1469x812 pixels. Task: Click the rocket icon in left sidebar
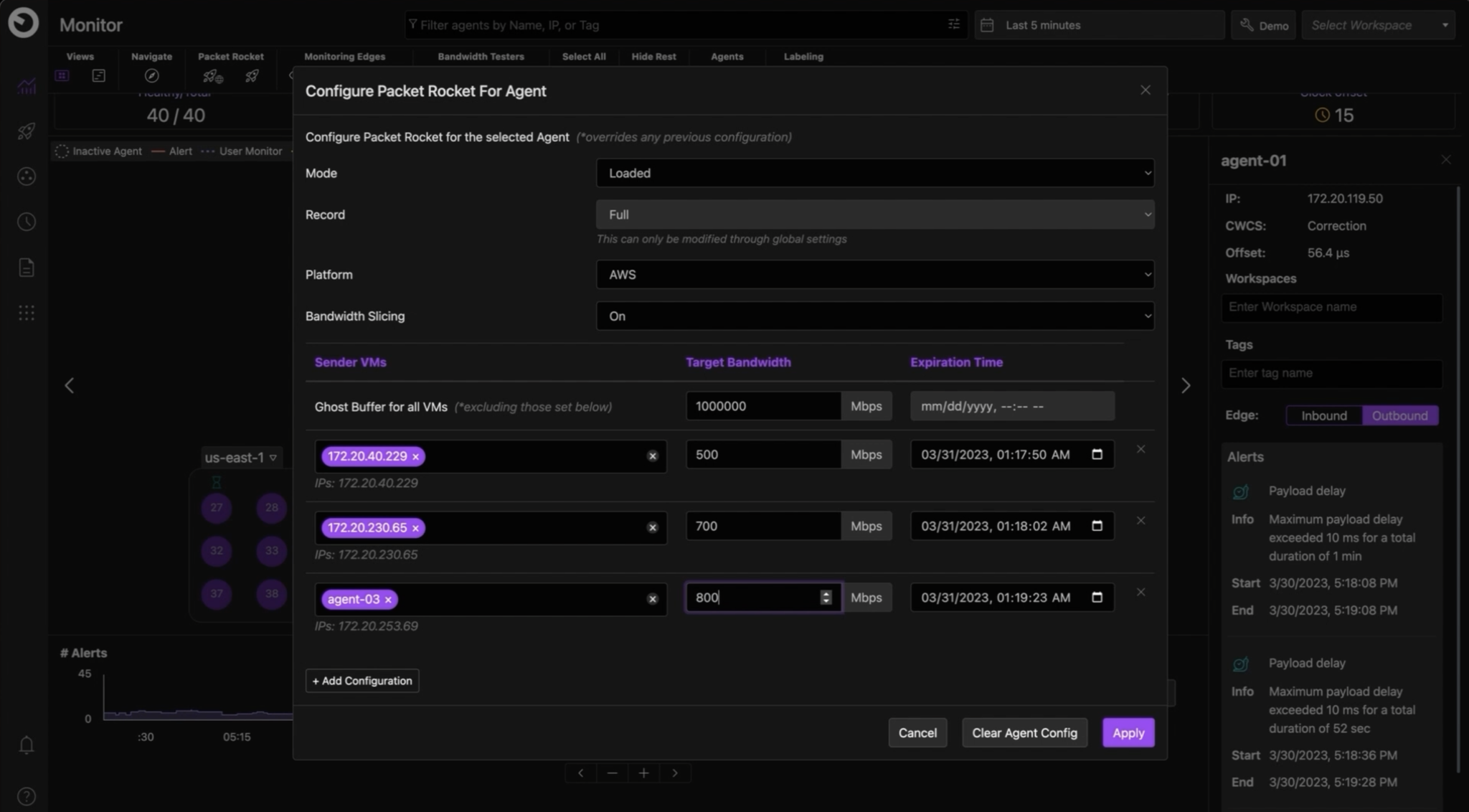[x=27, y=131]
